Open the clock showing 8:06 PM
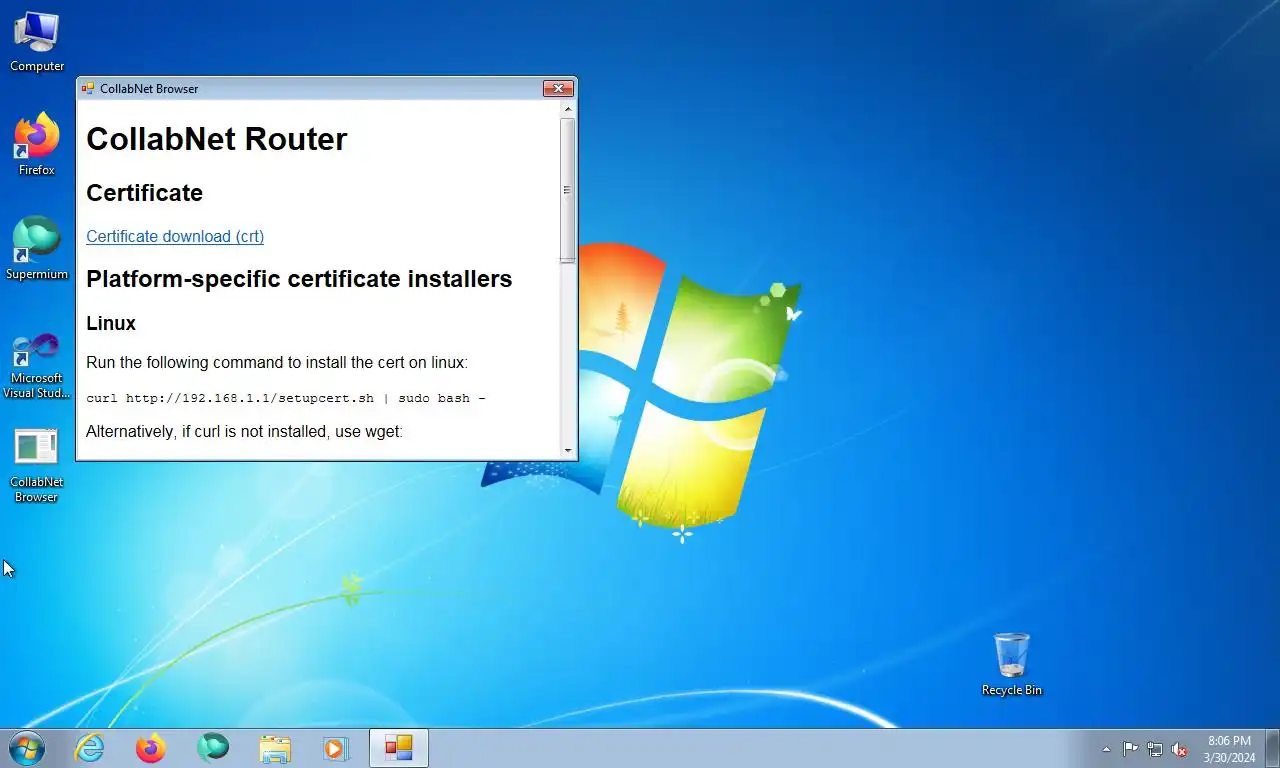Image resolution: width=1280 pixels, height=768 pixels. click(1229, 749)
